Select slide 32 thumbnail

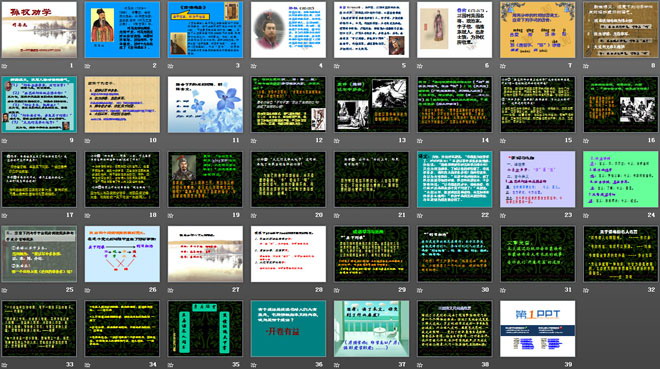coord(621,254)
